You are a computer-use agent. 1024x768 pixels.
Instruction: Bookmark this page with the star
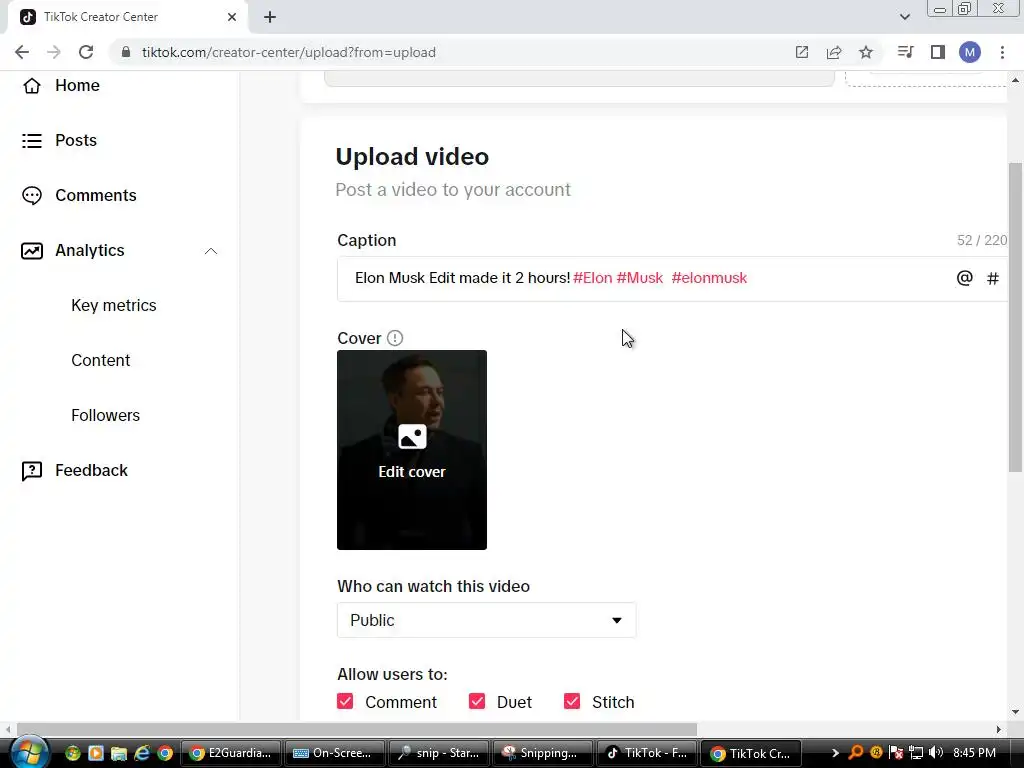point(866,52)
